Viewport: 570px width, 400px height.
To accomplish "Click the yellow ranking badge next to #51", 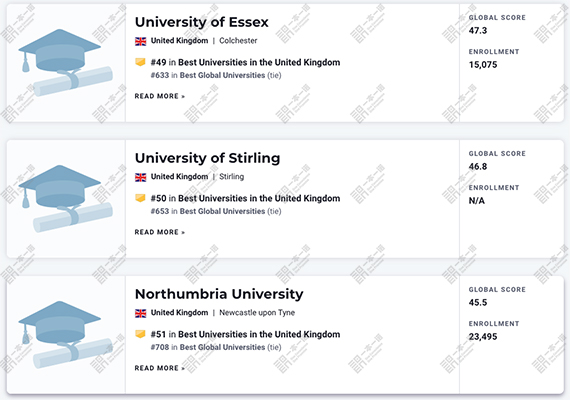I will (x=140, y=334).
